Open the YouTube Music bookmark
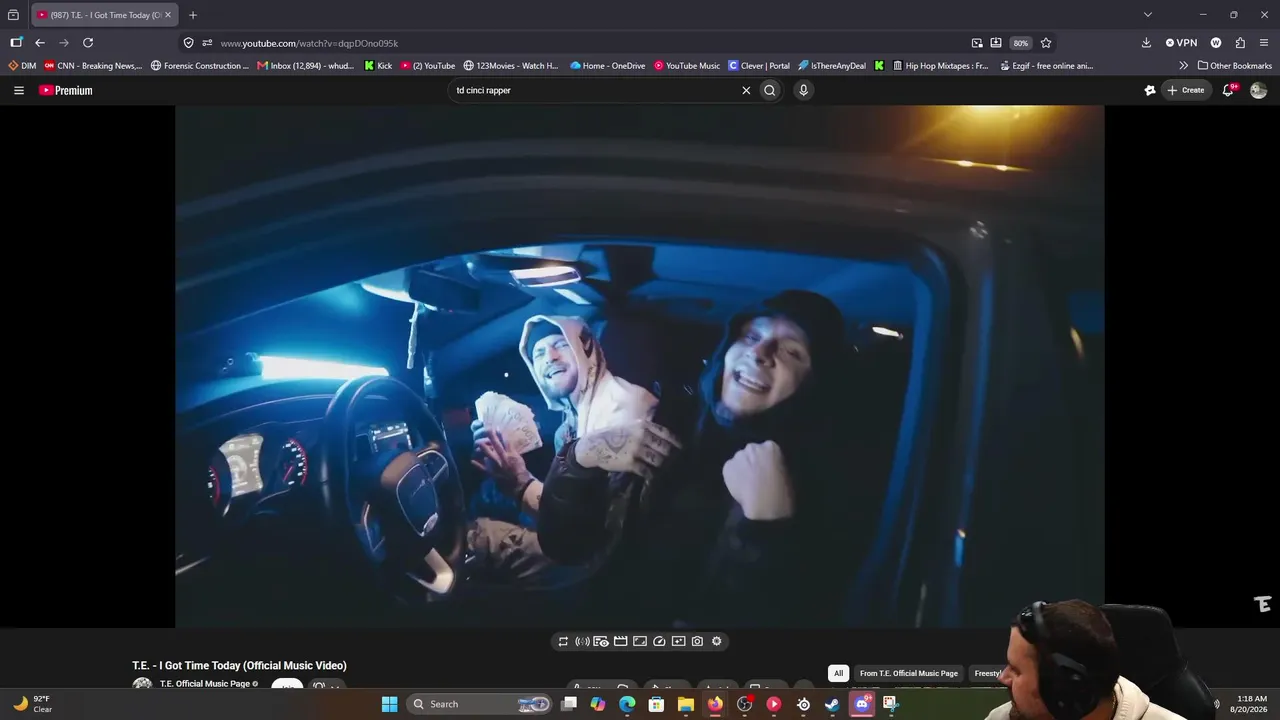This screenshot has height=720, width=1280. click(x=687, y=66)
